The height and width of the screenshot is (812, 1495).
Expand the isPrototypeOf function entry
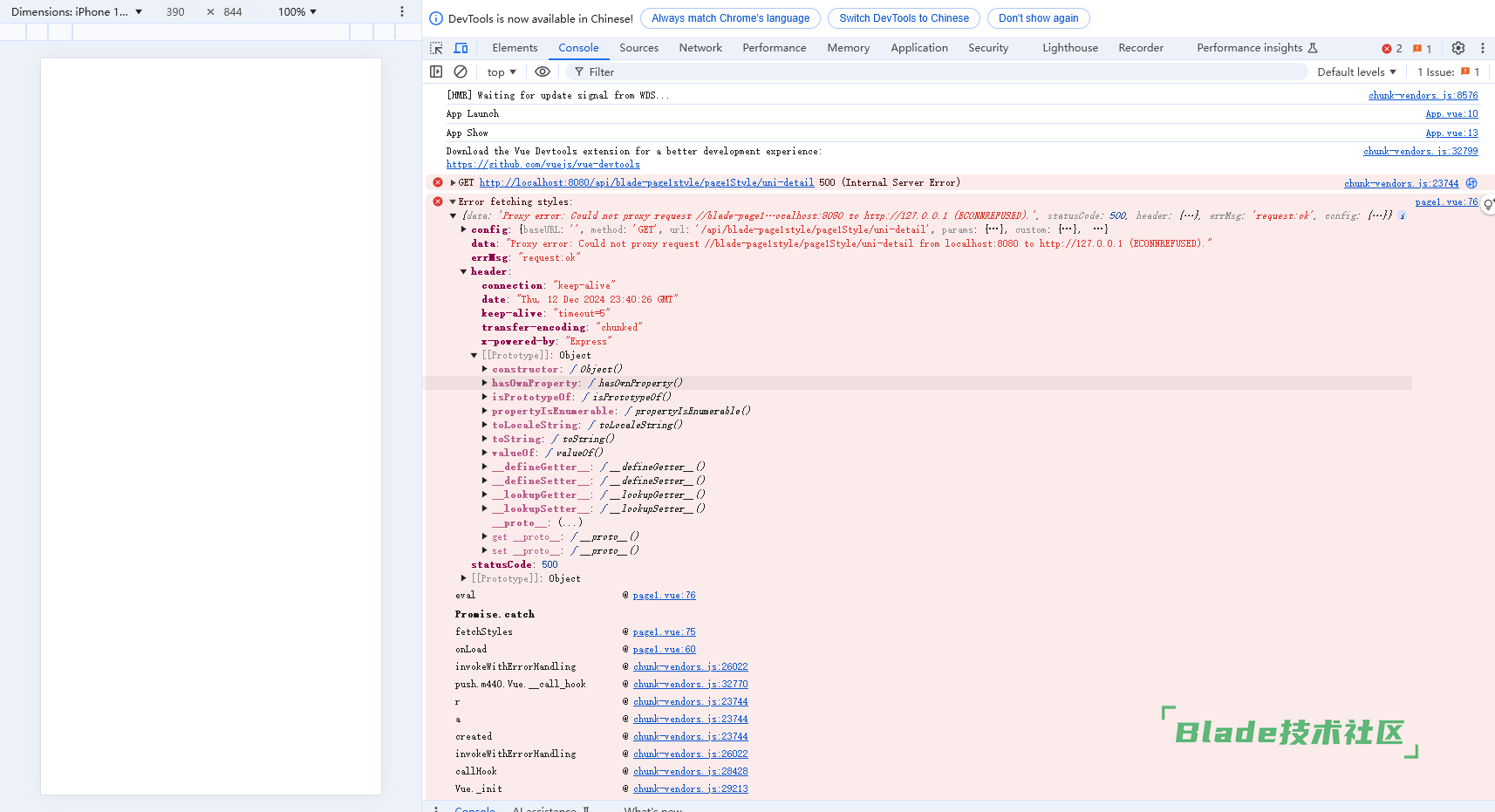tap(485, 397)
